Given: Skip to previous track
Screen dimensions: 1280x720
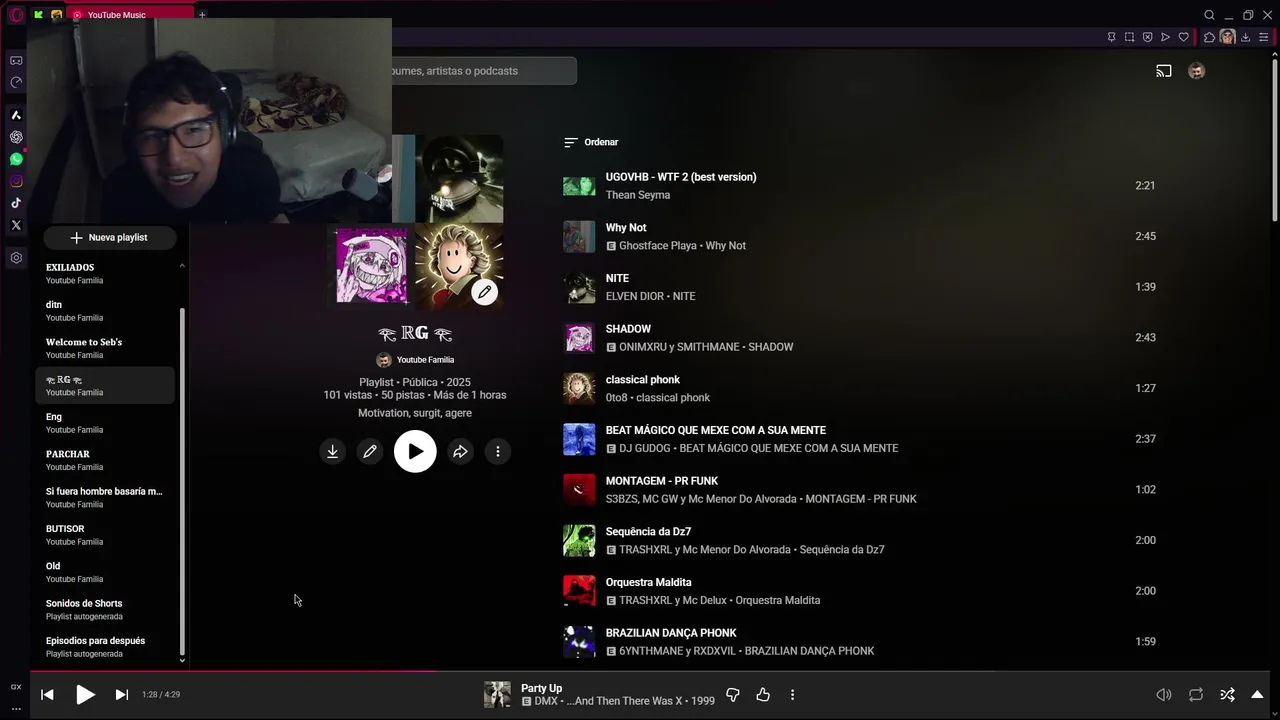Looking at the screenshot, I should click(x=47, y=694).
